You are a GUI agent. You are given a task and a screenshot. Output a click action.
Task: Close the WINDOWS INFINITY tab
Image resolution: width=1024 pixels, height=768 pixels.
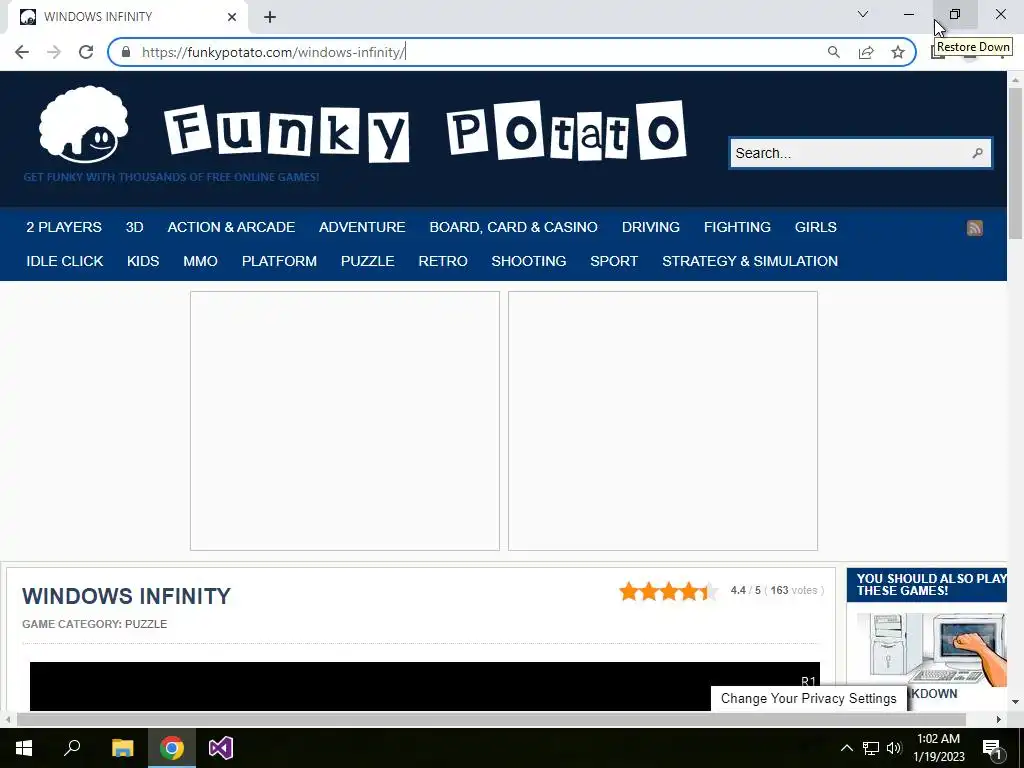[x=232, y=17]
